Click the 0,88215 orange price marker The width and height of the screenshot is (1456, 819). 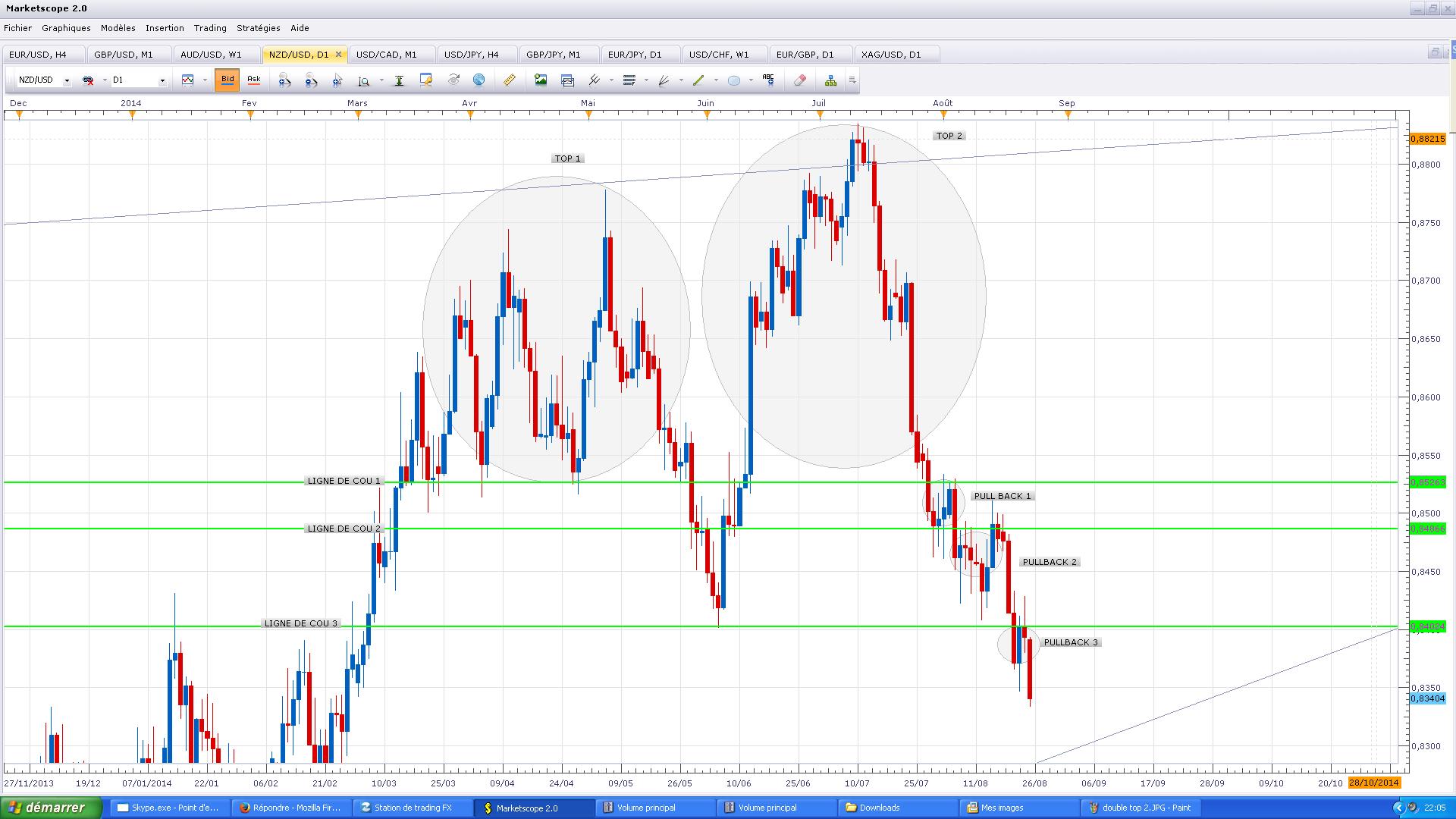pos(1427,139)
